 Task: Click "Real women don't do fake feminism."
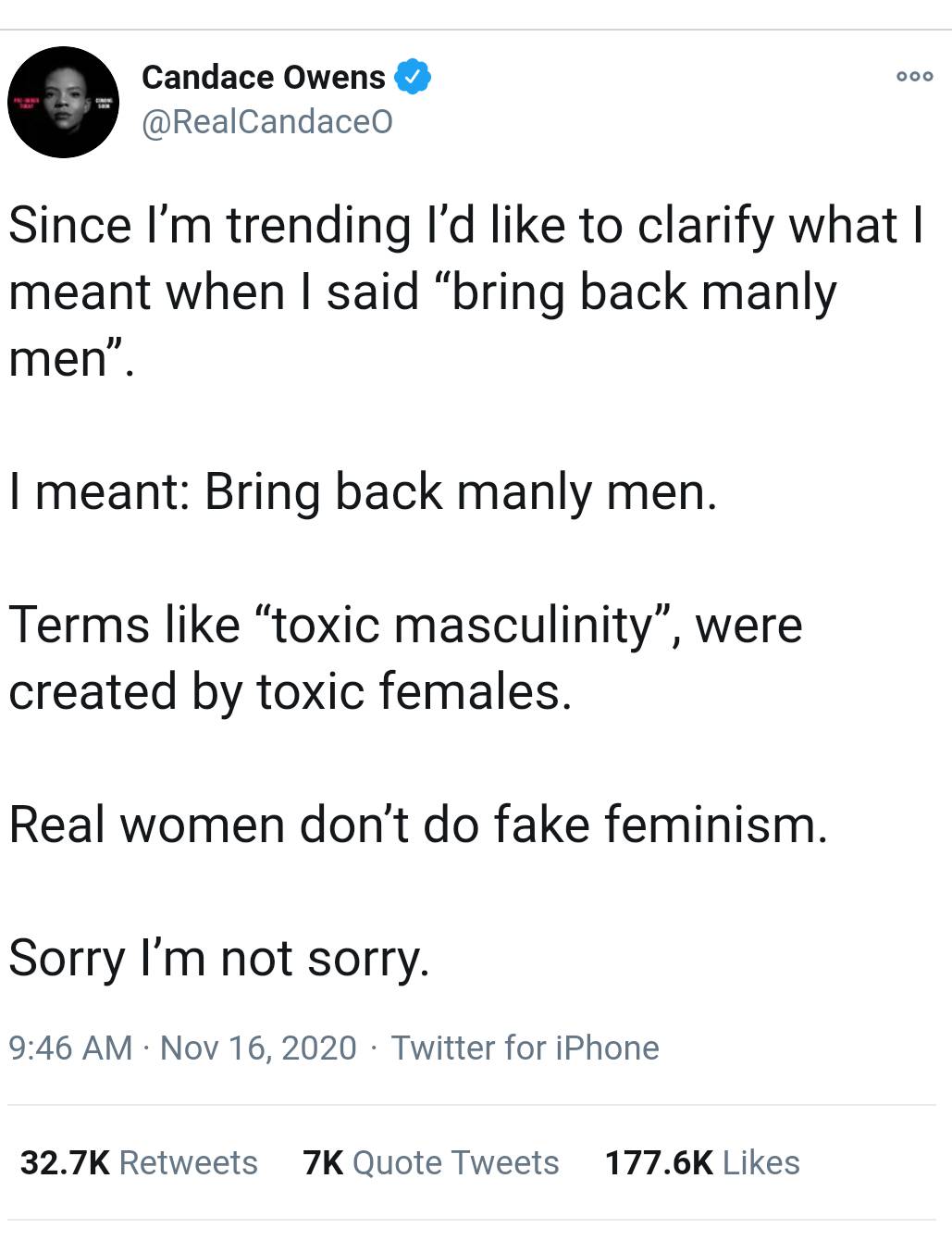coord(418,825)
